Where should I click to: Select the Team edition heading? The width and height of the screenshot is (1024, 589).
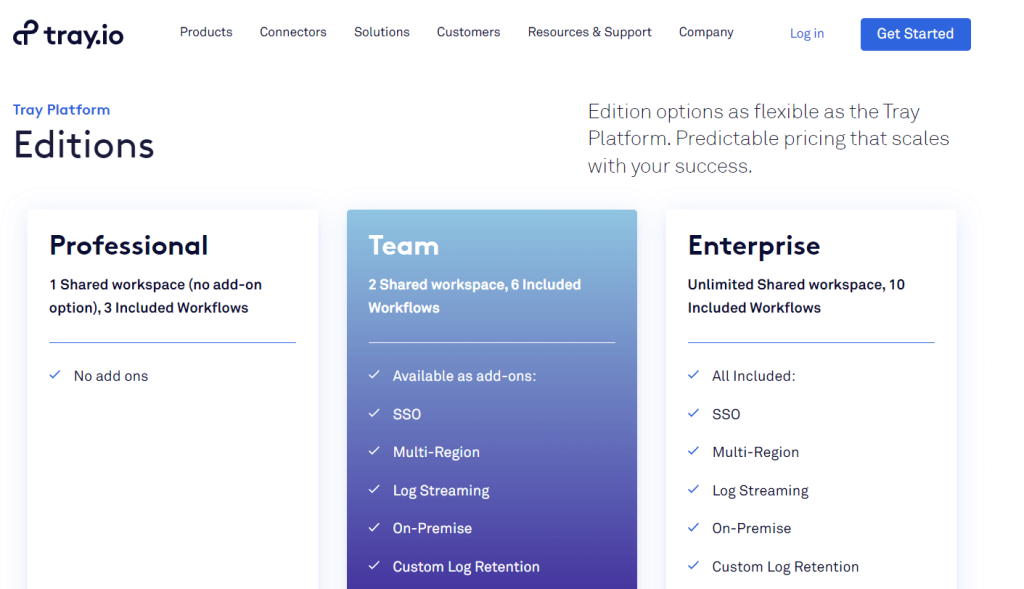[x=404, y=246]
